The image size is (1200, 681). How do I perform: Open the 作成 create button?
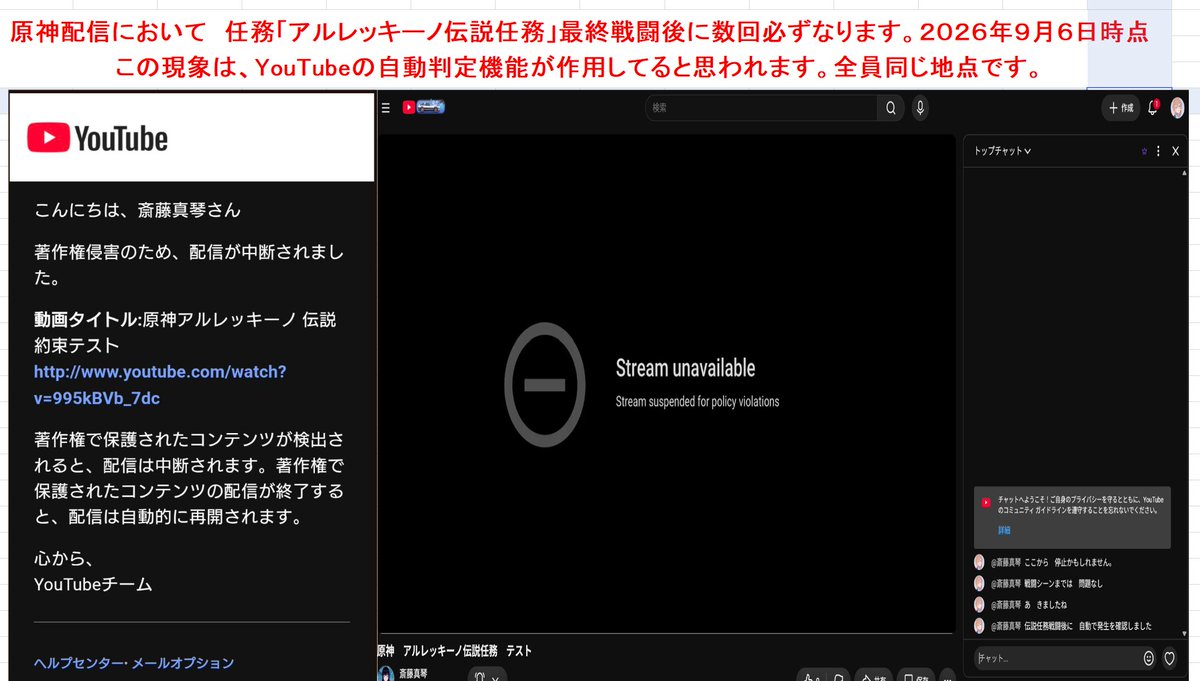pyautogui.click(x=1120, y=107)
